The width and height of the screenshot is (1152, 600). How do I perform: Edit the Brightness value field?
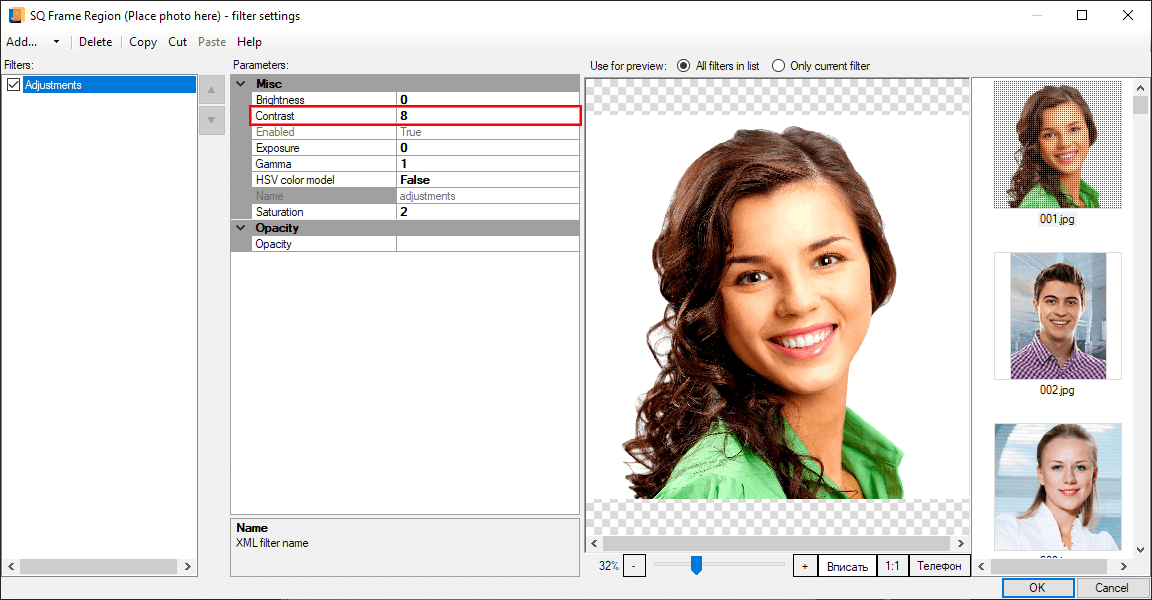click(488, 99)
